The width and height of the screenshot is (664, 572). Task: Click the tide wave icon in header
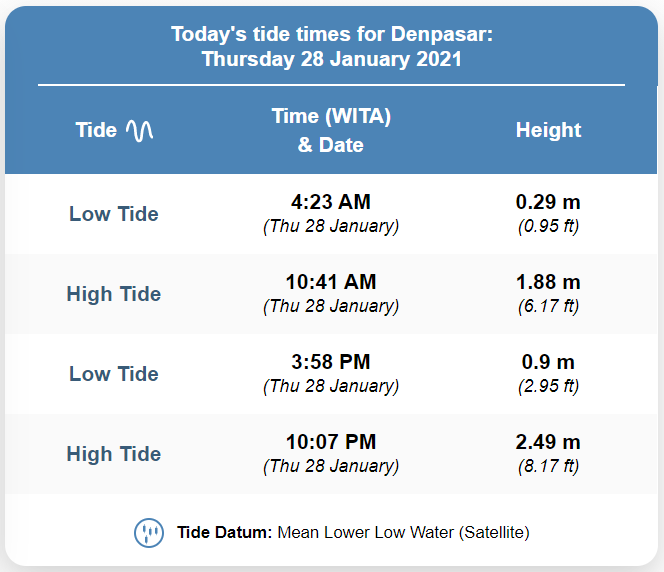coord(140,130)
